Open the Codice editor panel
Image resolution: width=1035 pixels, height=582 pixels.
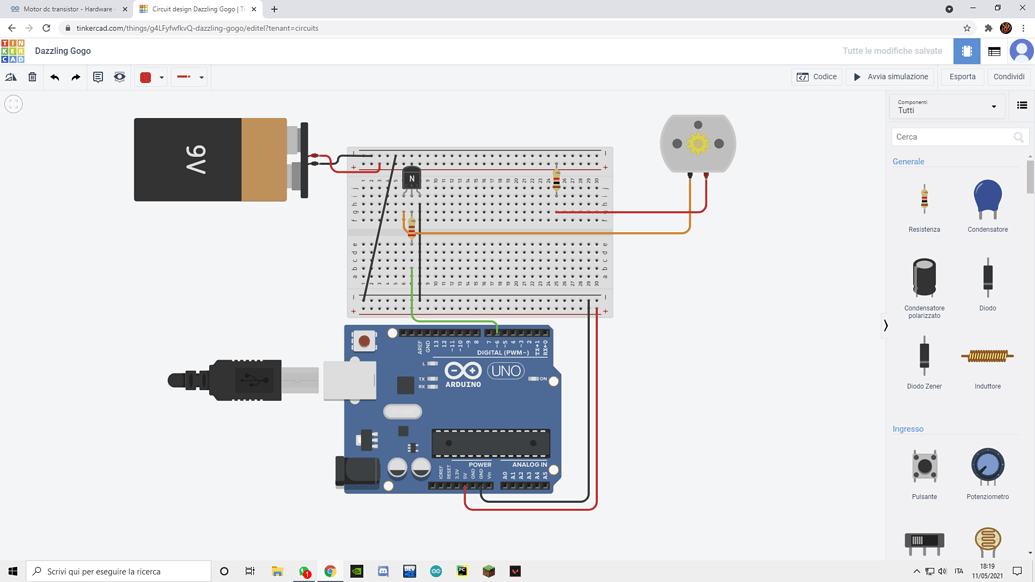tap(816, 76)
